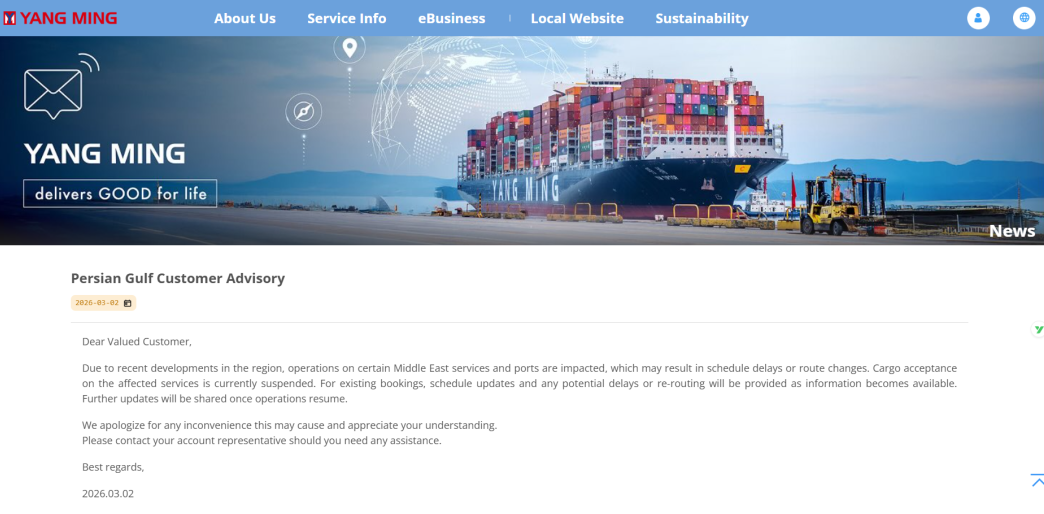Viewport: 1044px width, 514px height.
Task: Open the Service Info menu
Action: point(346,19)
